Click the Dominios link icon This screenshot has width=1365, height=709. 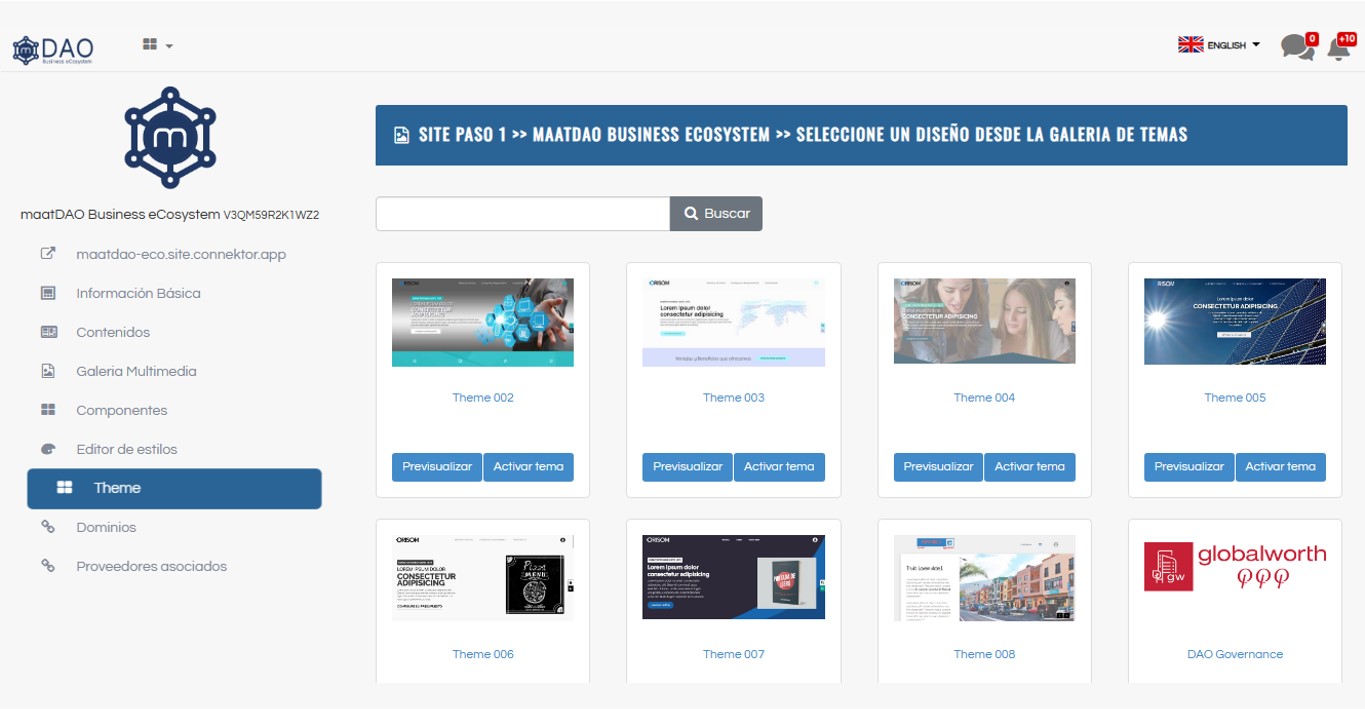[x=48, y=527]
